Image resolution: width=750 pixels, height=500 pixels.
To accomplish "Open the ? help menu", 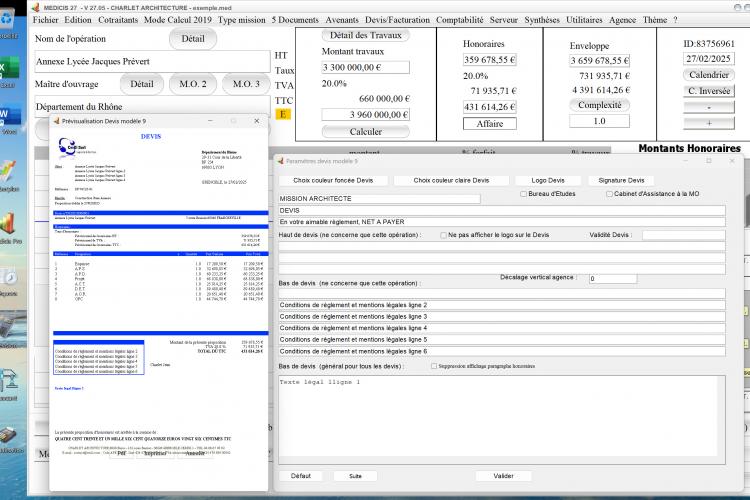I will coord(675,20).
